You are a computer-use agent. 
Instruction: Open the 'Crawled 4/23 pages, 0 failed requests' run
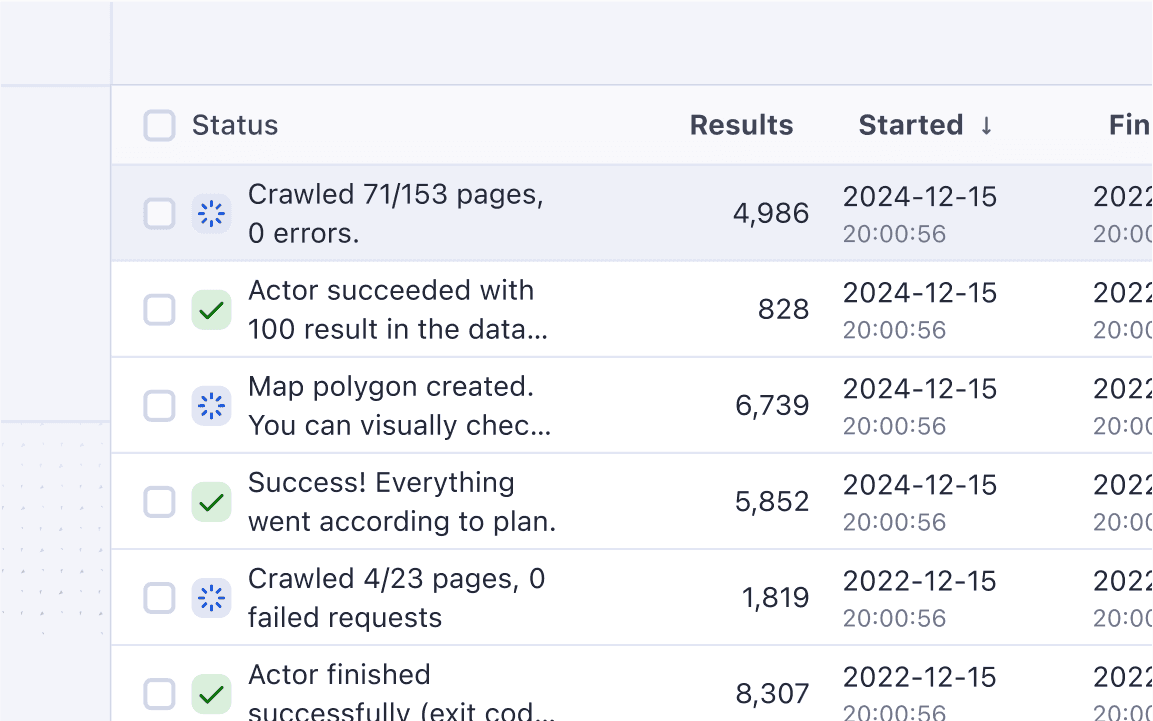[x=396, y=598]
